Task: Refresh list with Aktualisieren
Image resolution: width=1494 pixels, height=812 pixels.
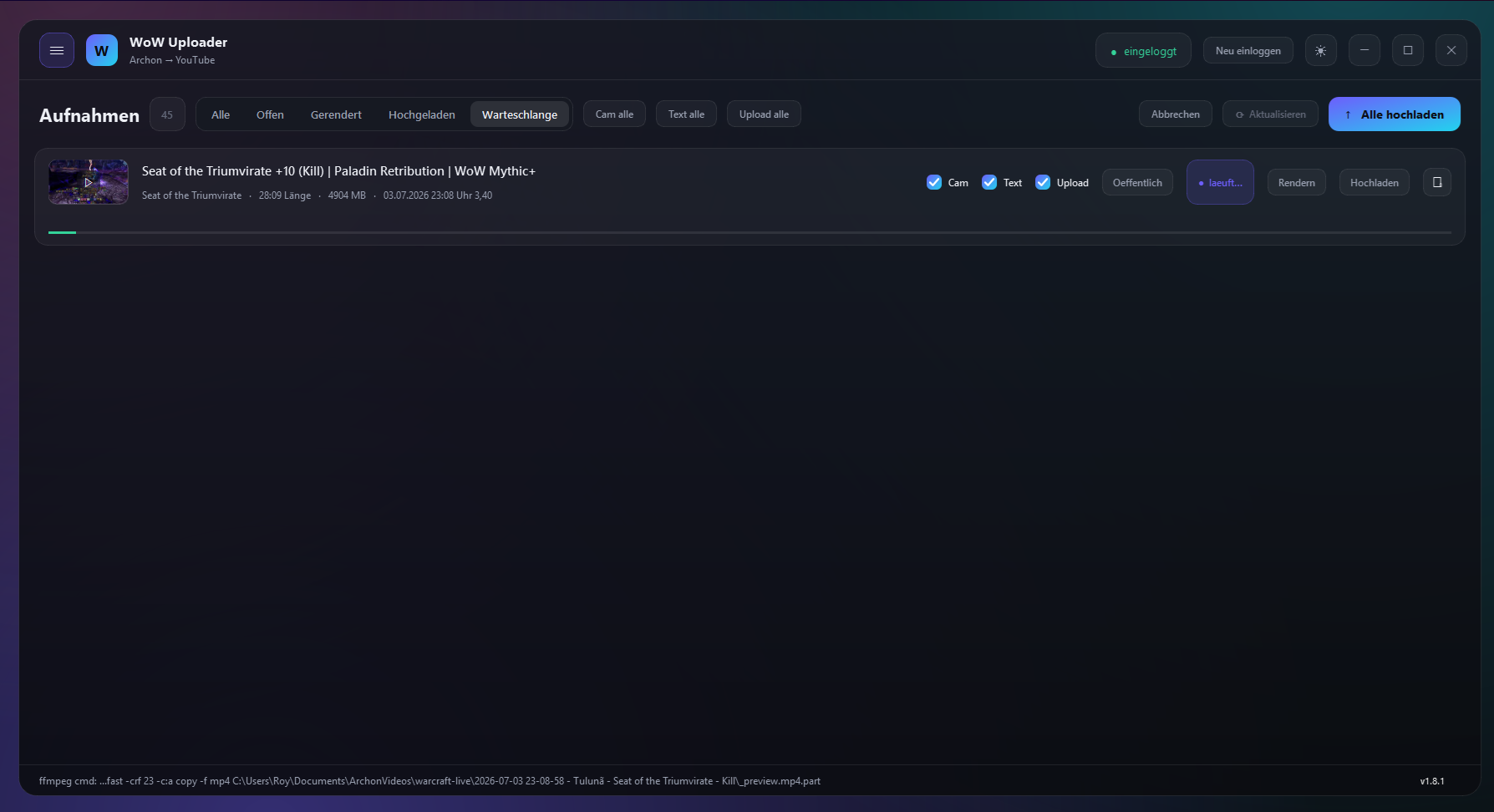Action: tap(1270, 114)
